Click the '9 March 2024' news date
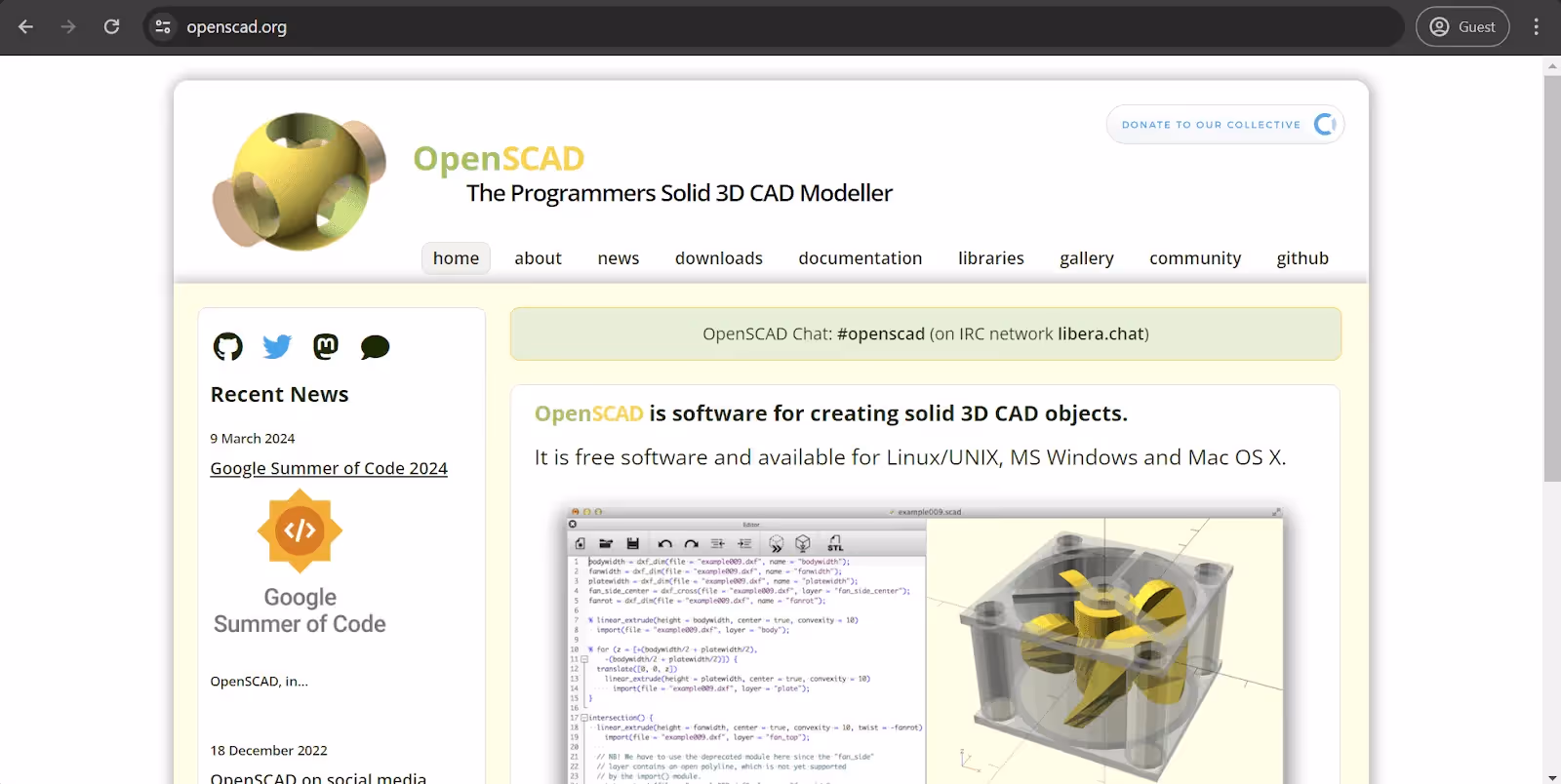This screenshot has width=1561, height=784. point(253,439)
